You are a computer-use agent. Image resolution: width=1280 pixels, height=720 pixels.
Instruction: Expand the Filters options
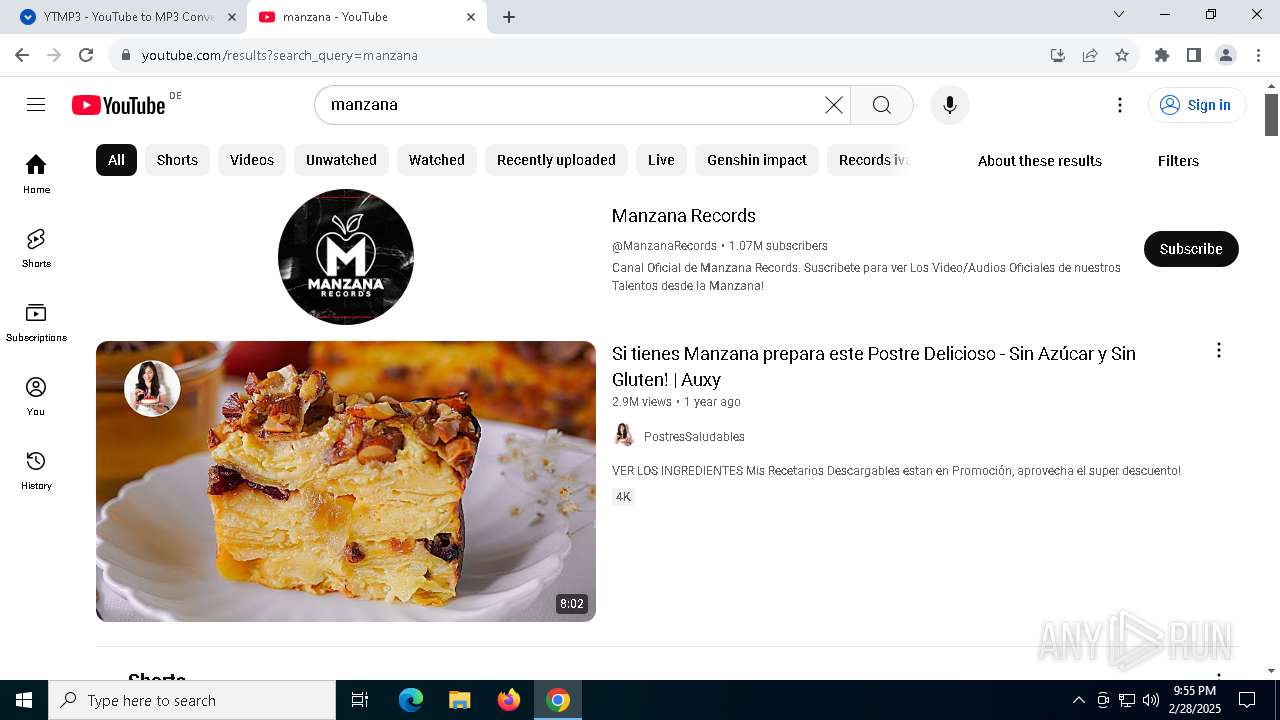pyautogui.click(x=1178, y=161)
